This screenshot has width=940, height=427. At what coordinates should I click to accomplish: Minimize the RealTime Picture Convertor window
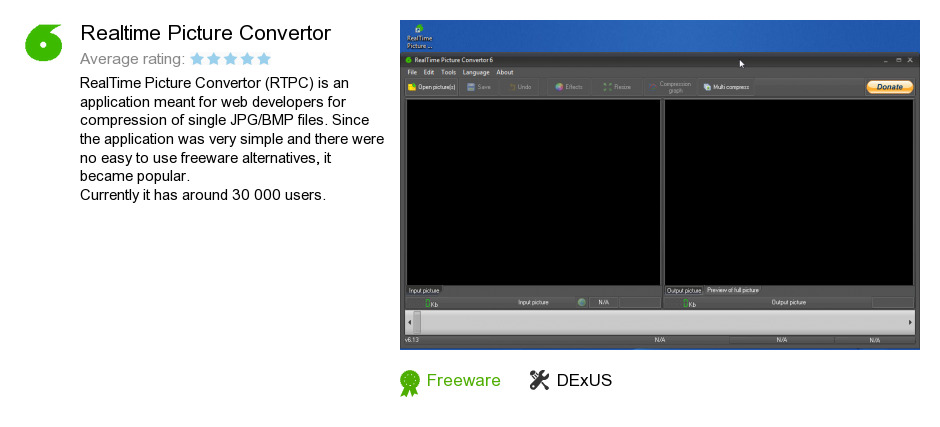tap(886, 60)
